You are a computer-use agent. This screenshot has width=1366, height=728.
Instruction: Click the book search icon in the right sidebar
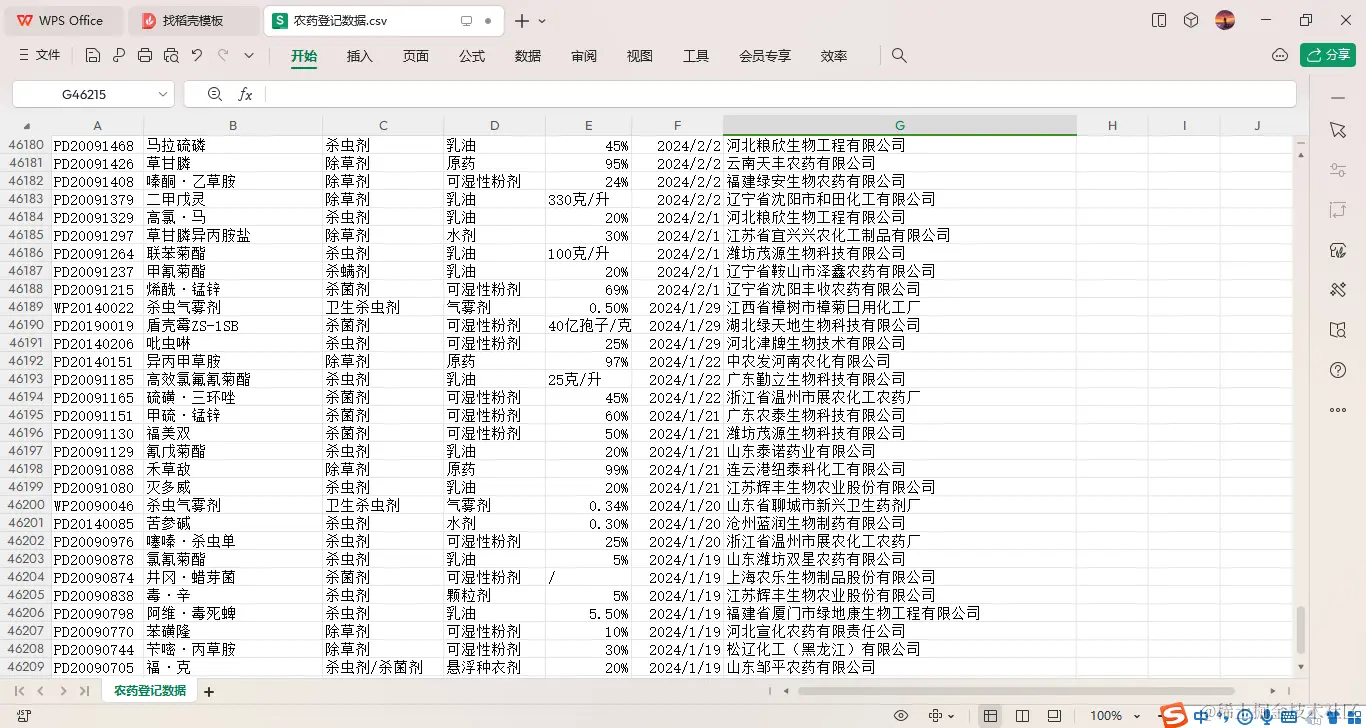click(1338, 330)
